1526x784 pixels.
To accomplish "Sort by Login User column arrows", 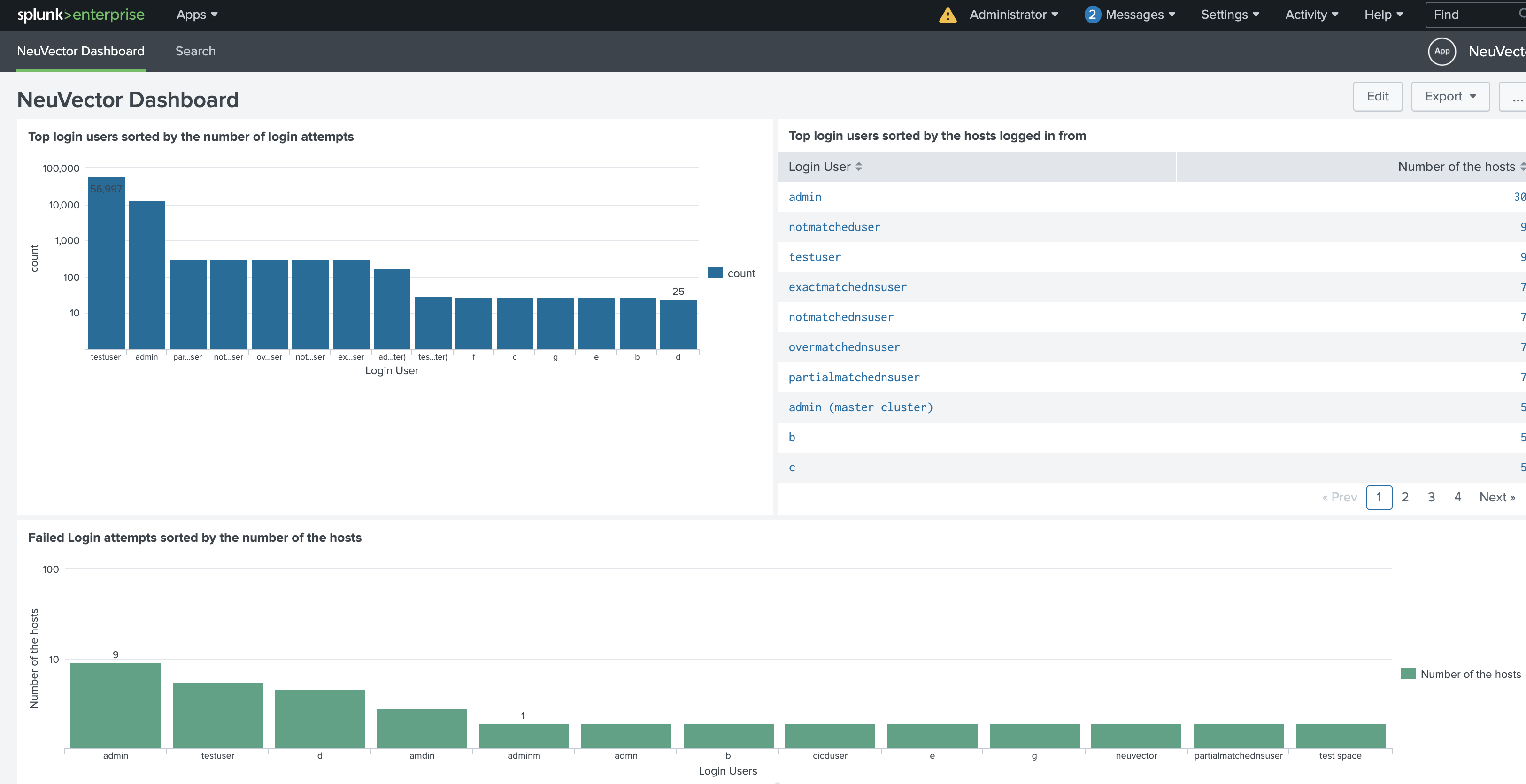I will (858, 167).
